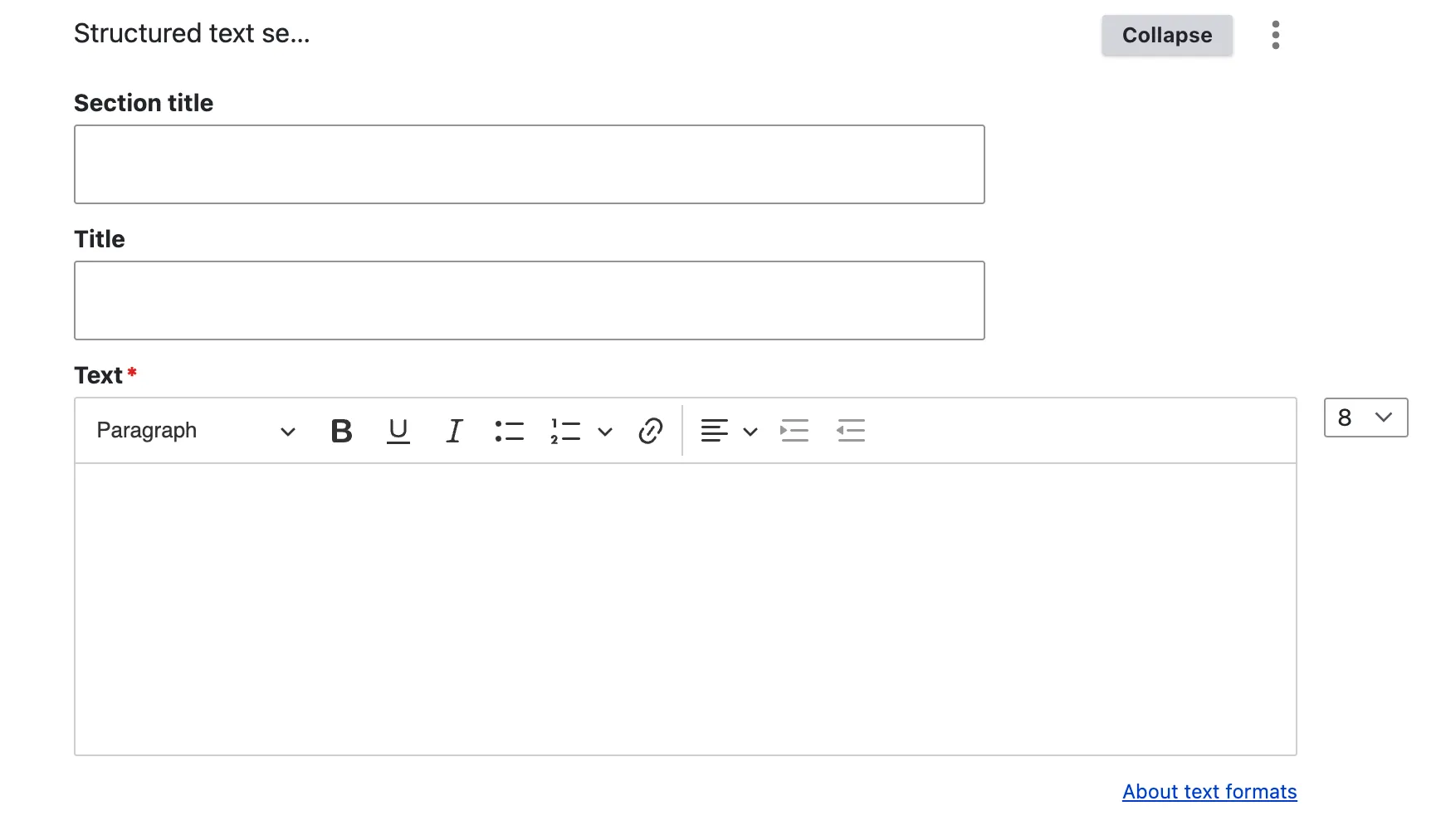1441x840 pixels.
Task: Expand the numbered list styles arrow
Action: pyautogui.click(x=605, y=432)
